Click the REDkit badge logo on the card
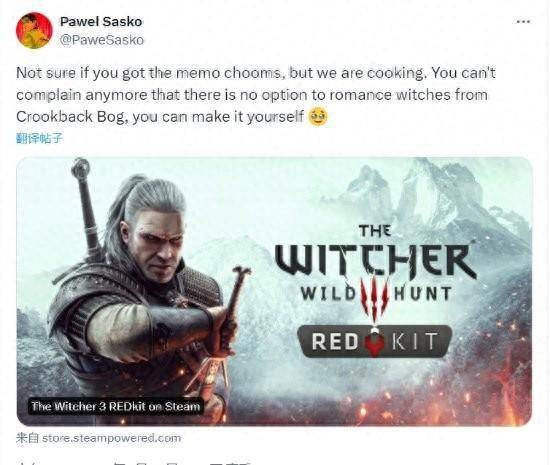Screen dimensions: 550x465 click(x=375, y=341)
